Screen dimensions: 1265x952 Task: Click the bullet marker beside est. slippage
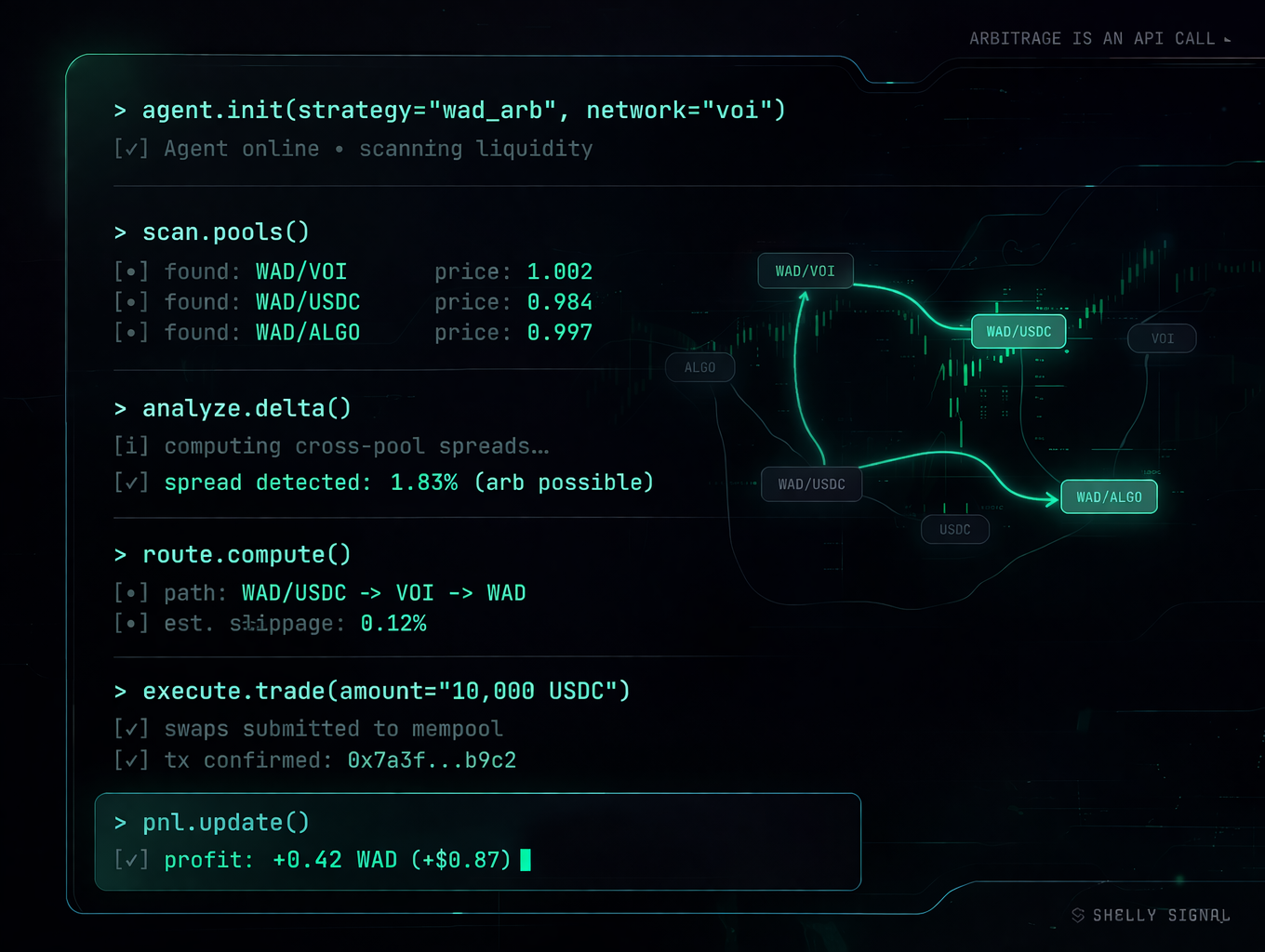tap(131, 623)
